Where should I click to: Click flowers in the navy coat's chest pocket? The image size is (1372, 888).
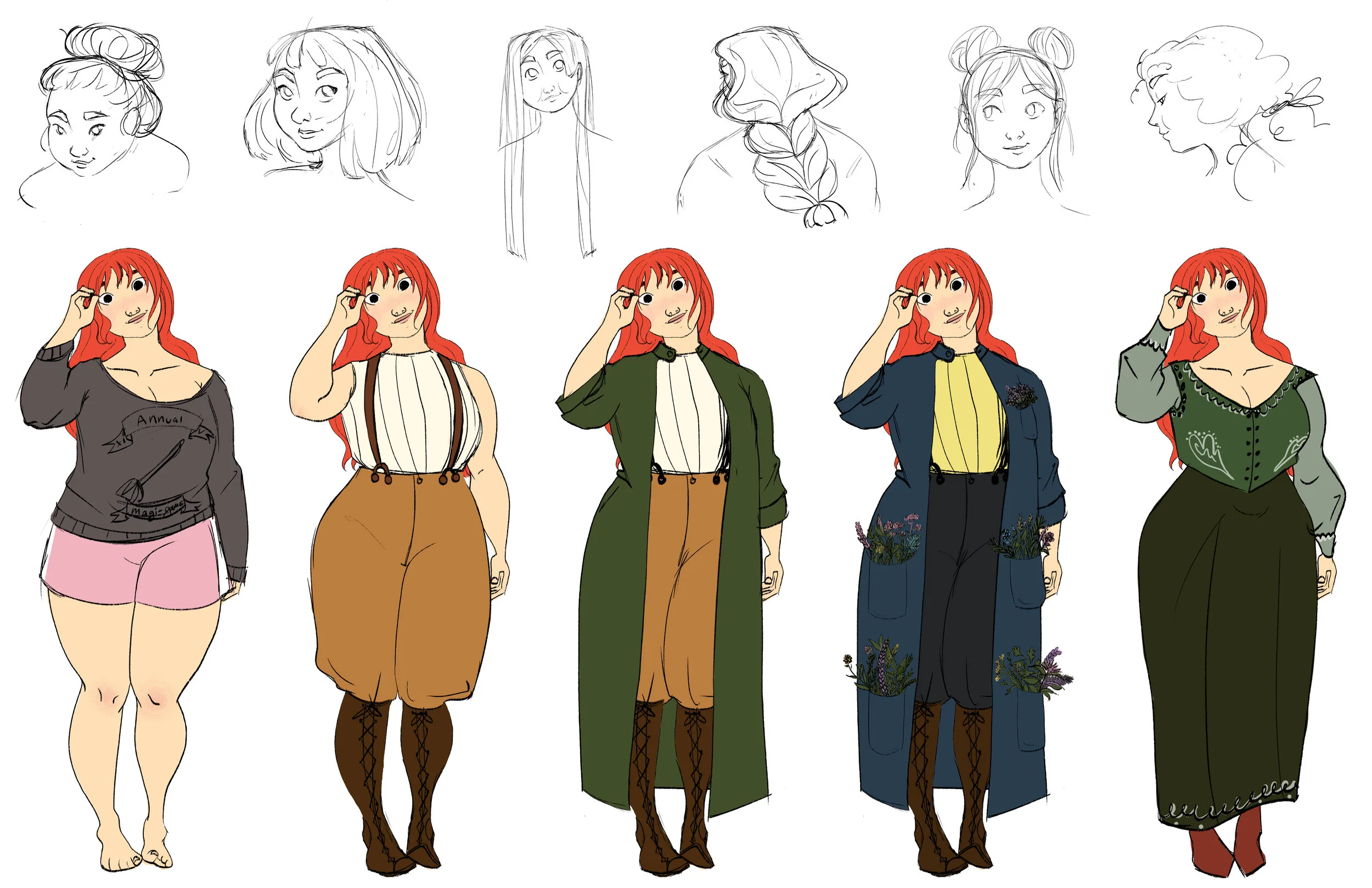(x=1020, y=396)
